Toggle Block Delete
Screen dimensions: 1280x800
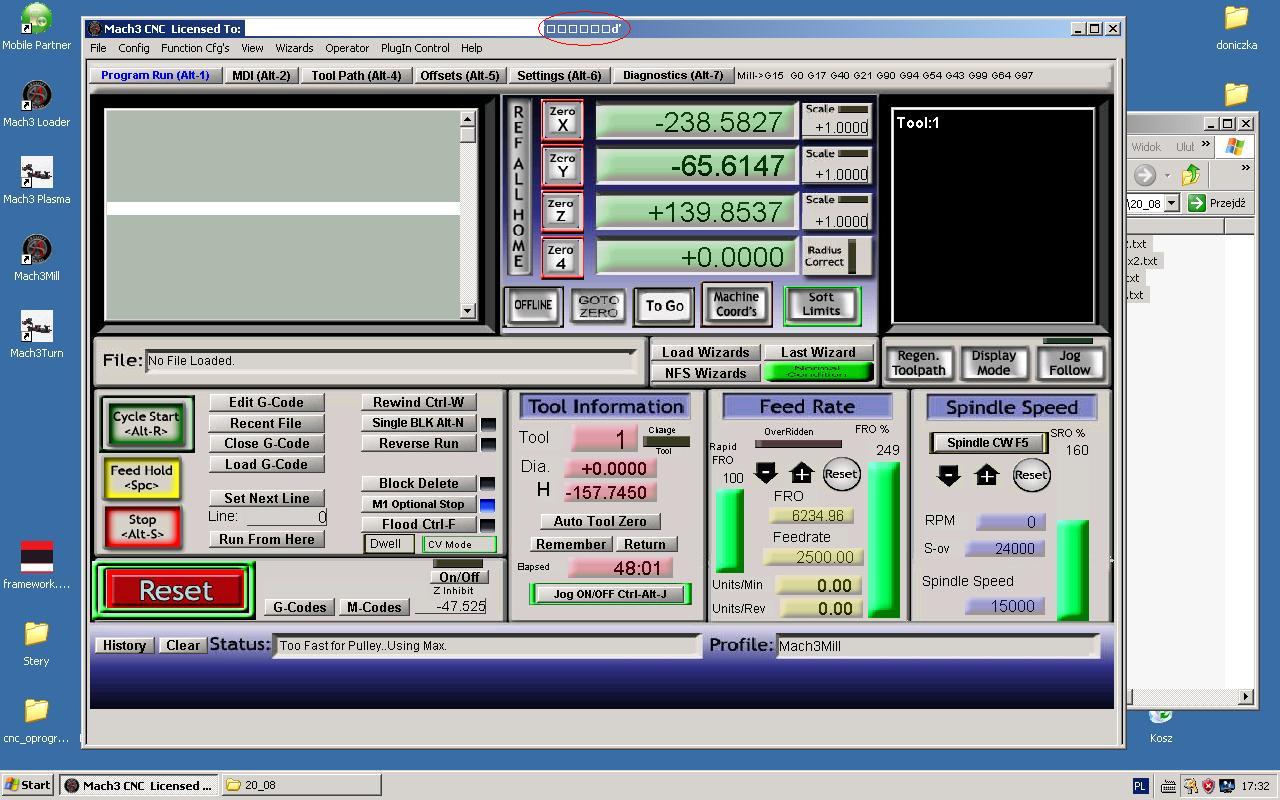point(418,483)
